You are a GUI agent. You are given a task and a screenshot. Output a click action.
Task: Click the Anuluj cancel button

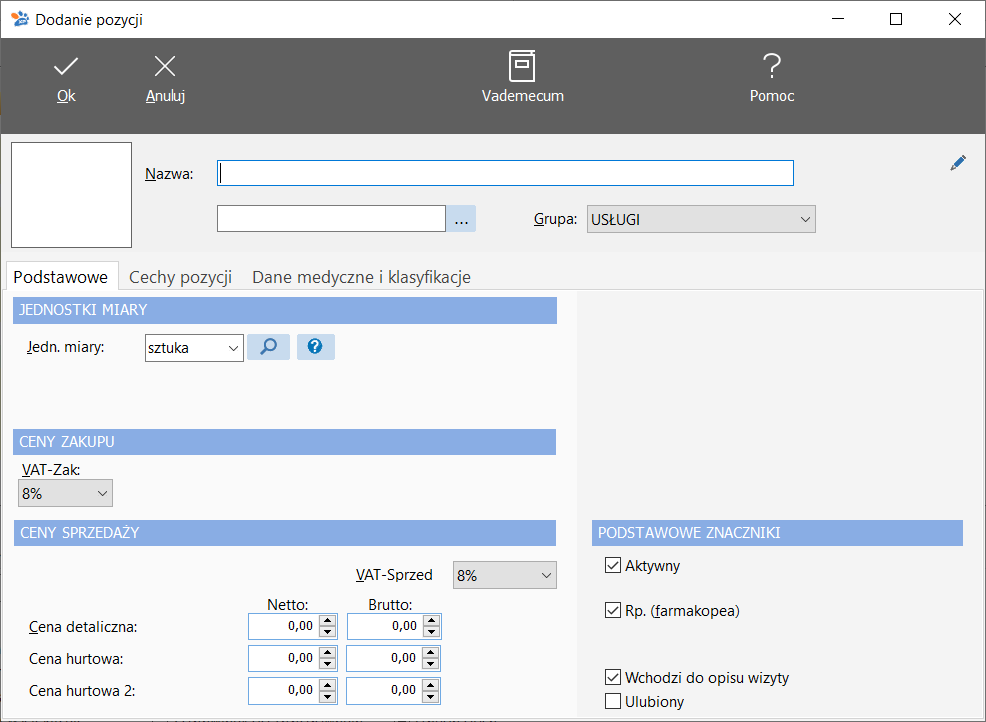(x=165, y=79)
